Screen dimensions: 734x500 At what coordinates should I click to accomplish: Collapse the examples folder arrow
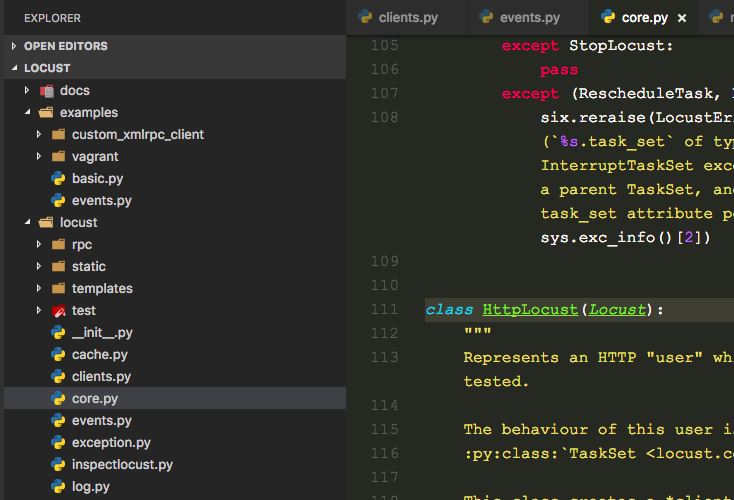pos(27,112)
